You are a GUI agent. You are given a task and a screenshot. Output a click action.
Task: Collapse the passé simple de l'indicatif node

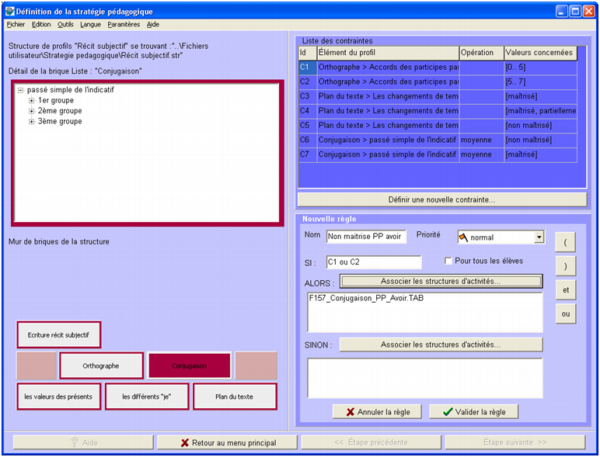click(x=20, y=90)
